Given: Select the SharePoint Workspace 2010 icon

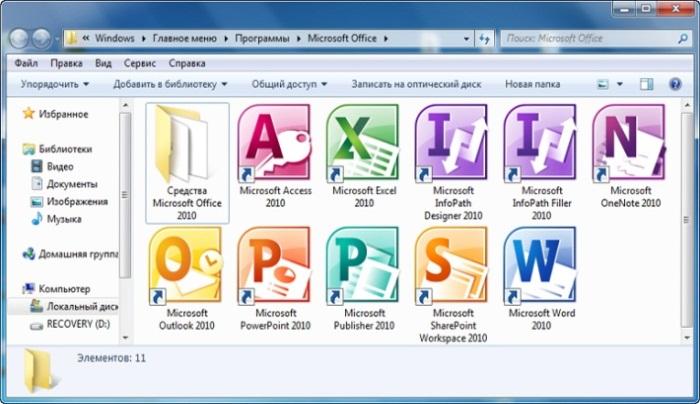Looking at the screenshot, I should pos(451,265).
